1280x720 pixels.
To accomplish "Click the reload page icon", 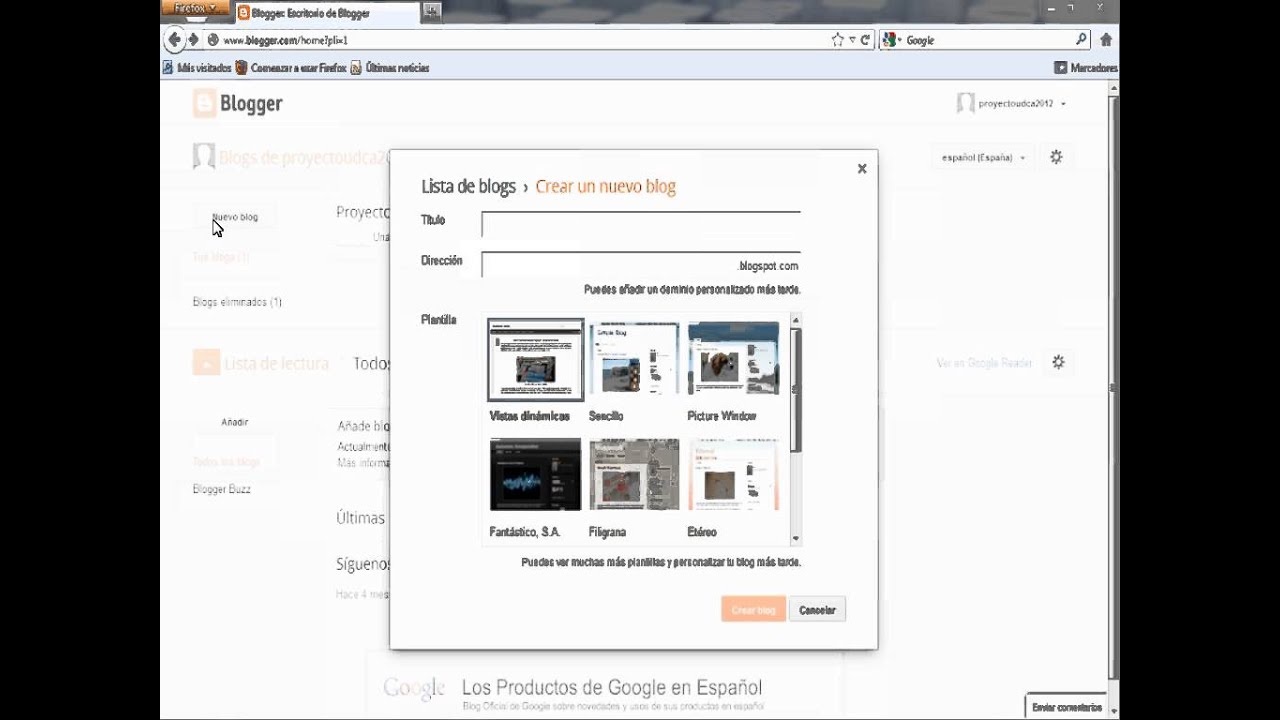I will 864,40.
